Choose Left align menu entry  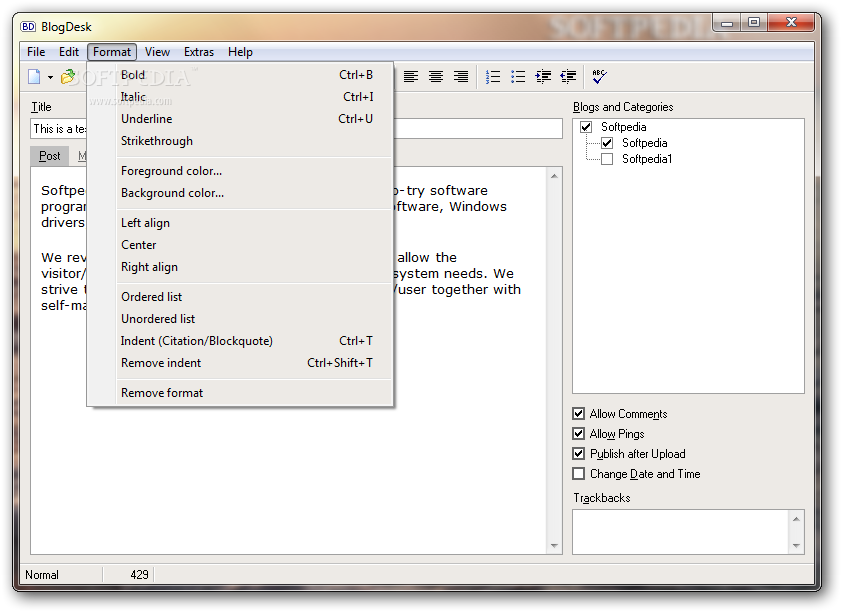(240, 223)
